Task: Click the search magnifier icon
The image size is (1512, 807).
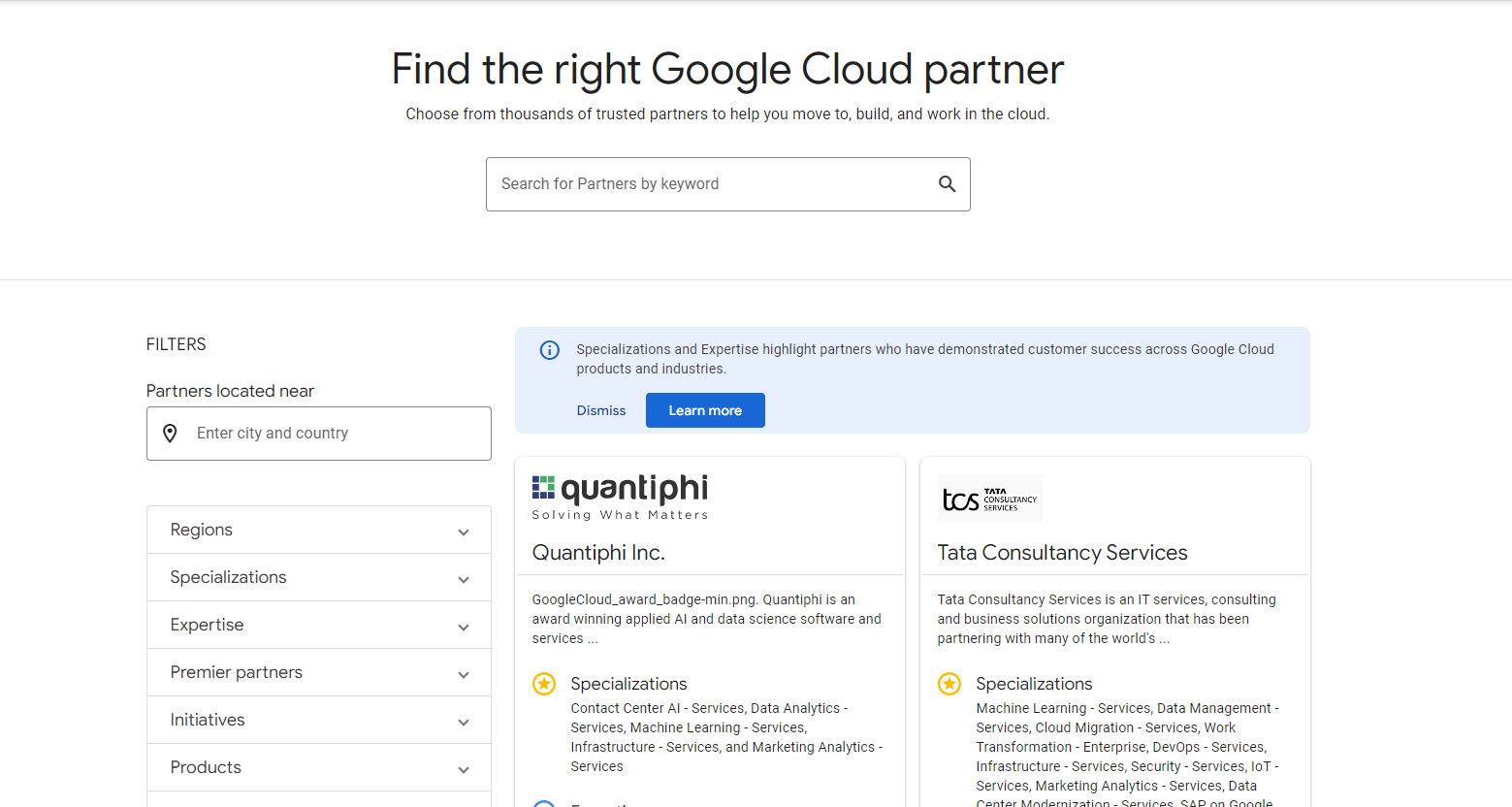Action: 947,183
